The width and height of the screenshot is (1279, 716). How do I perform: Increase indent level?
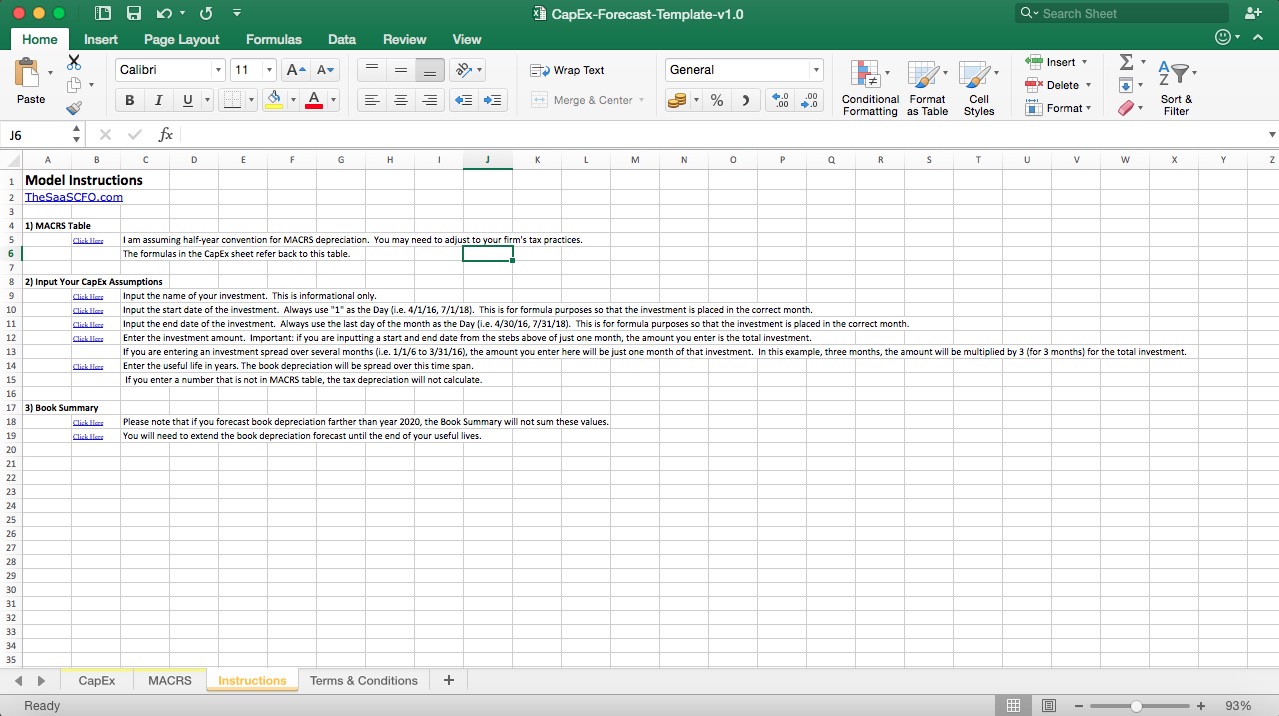coord(492,100)
